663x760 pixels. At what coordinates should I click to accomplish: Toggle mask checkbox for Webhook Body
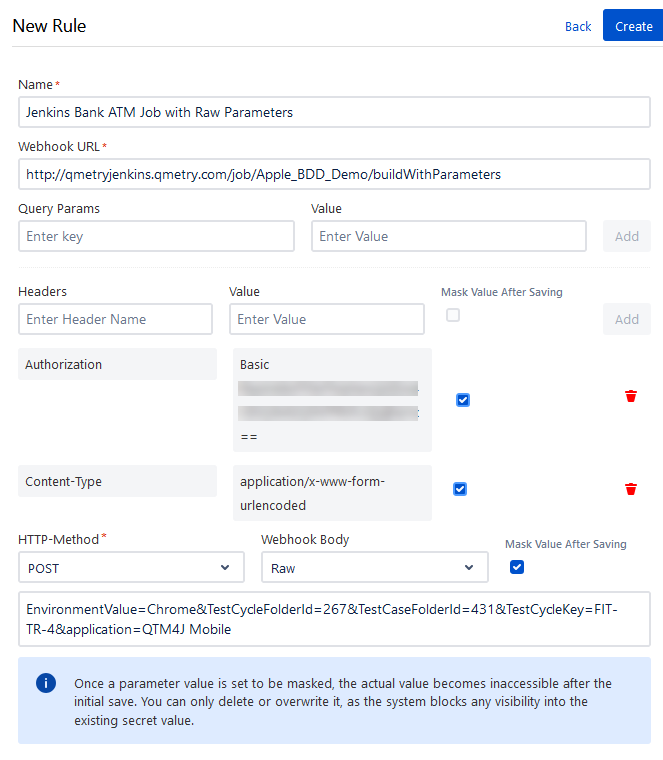tap(517, 567)
